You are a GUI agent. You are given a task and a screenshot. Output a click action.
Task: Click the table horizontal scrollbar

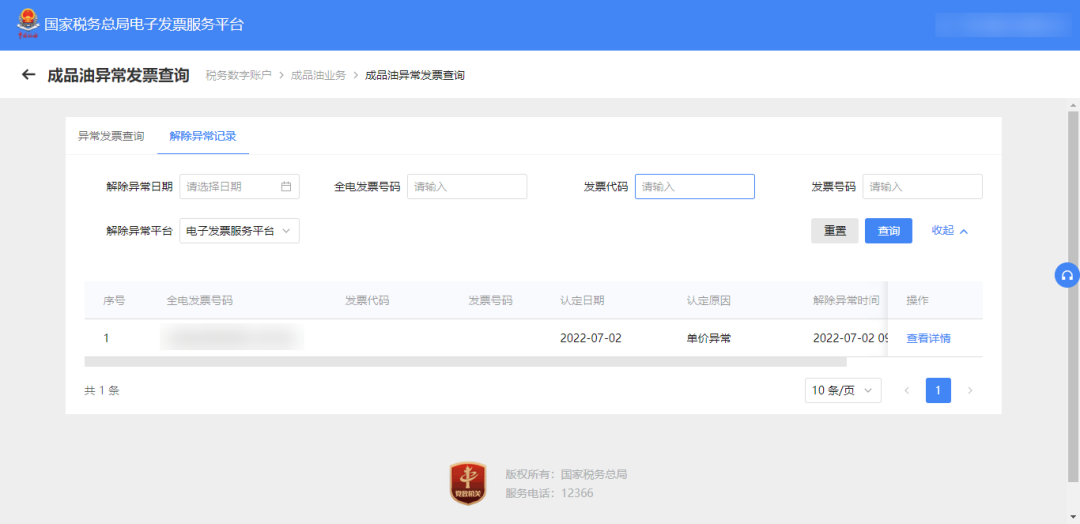(x=465, y=361)
